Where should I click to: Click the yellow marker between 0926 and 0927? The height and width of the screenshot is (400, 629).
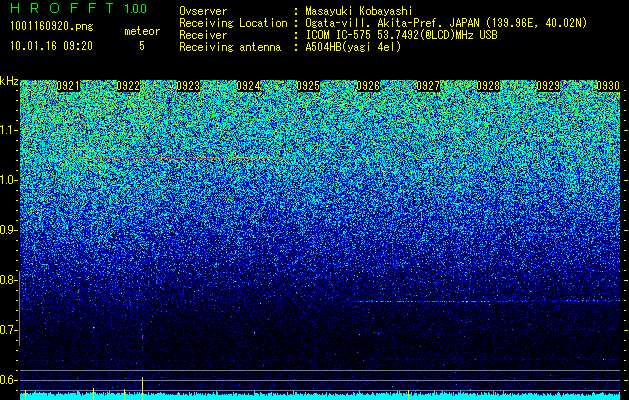click(408, 395)
